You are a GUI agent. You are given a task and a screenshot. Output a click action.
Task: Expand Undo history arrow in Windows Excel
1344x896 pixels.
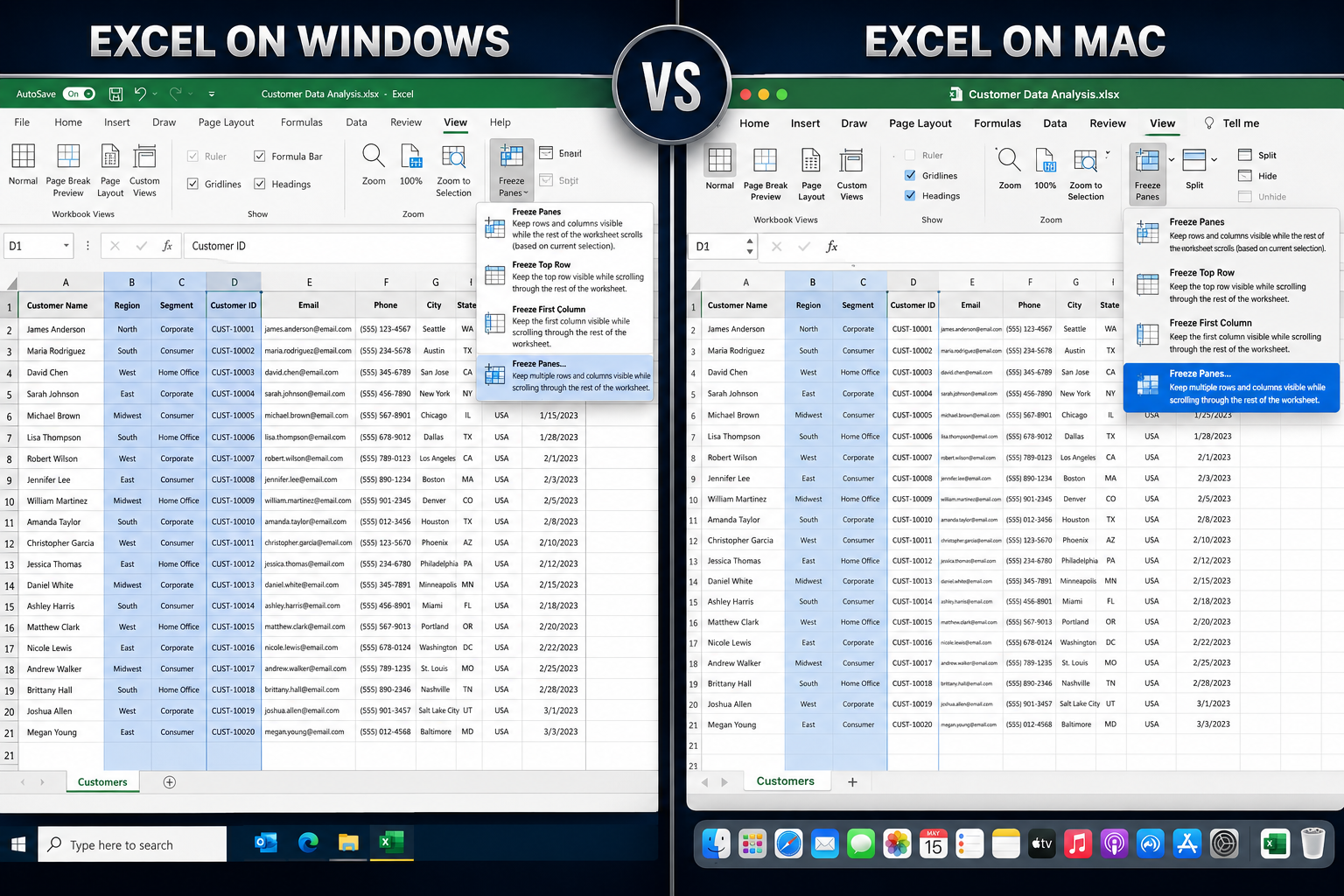pyautogui.click(x=155, y=94)
